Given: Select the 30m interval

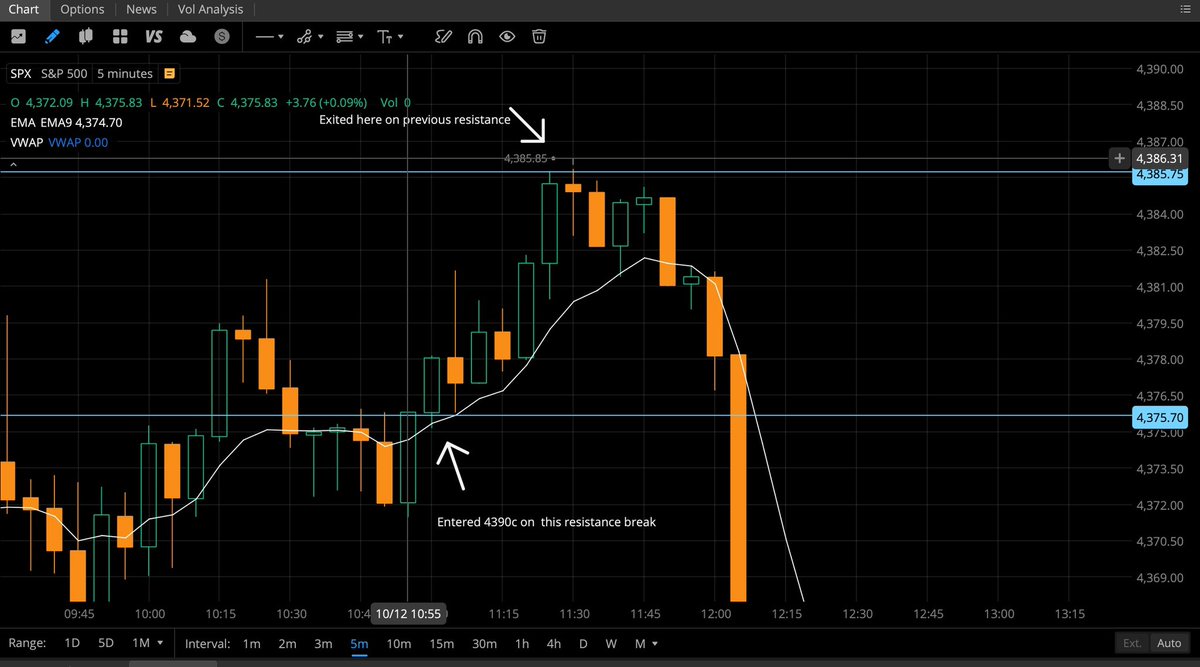Looking at the screenshot, I should pos(484,643).
